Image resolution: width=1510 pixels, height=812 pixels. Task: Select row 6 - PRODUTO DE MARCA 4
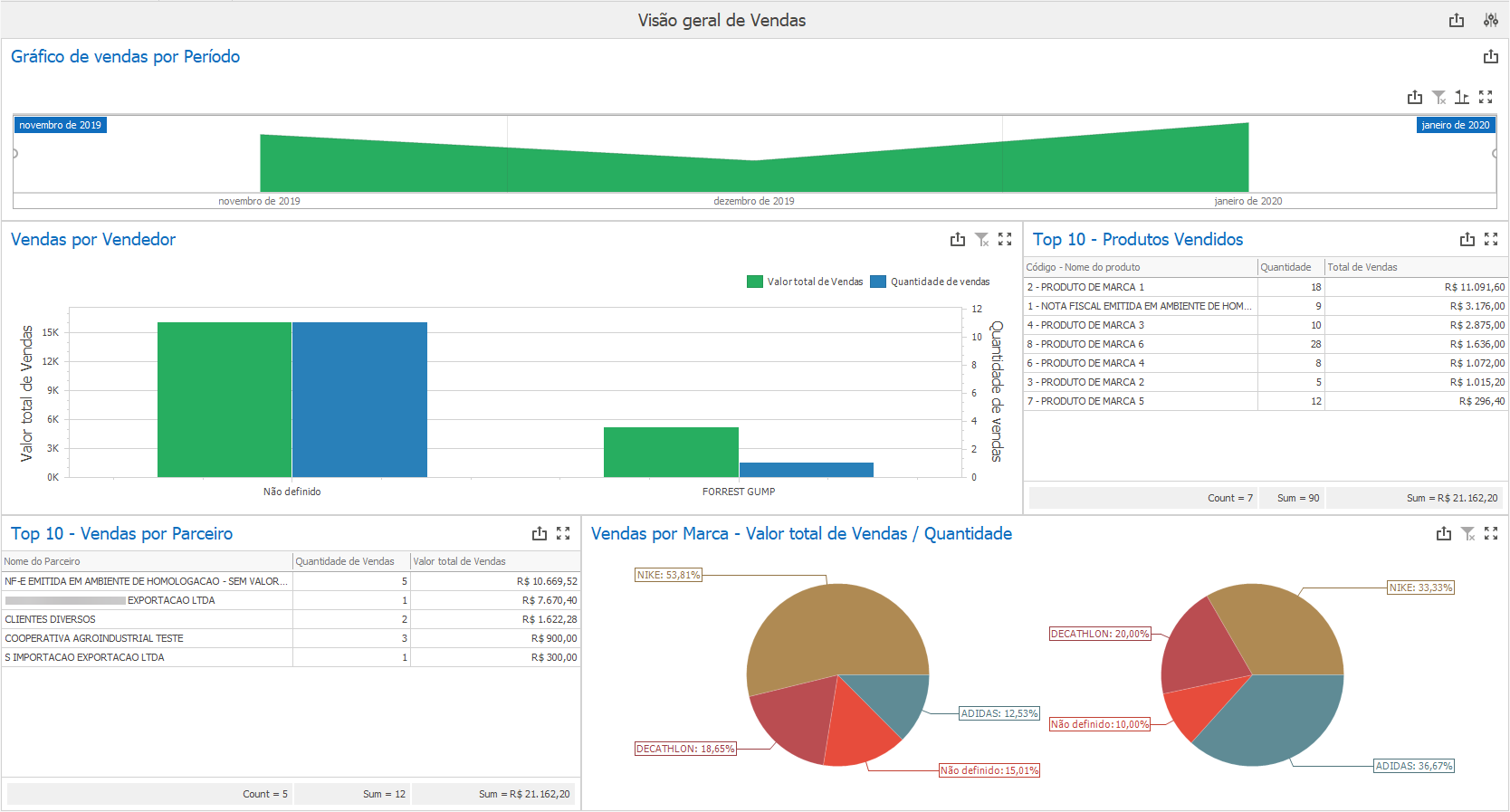point(1266,363)
